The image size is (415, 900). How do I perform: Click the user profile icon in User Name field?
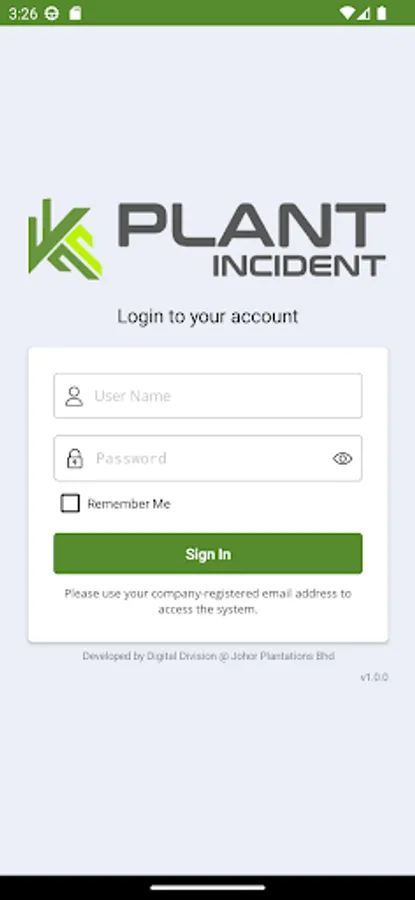click(74, 396)
